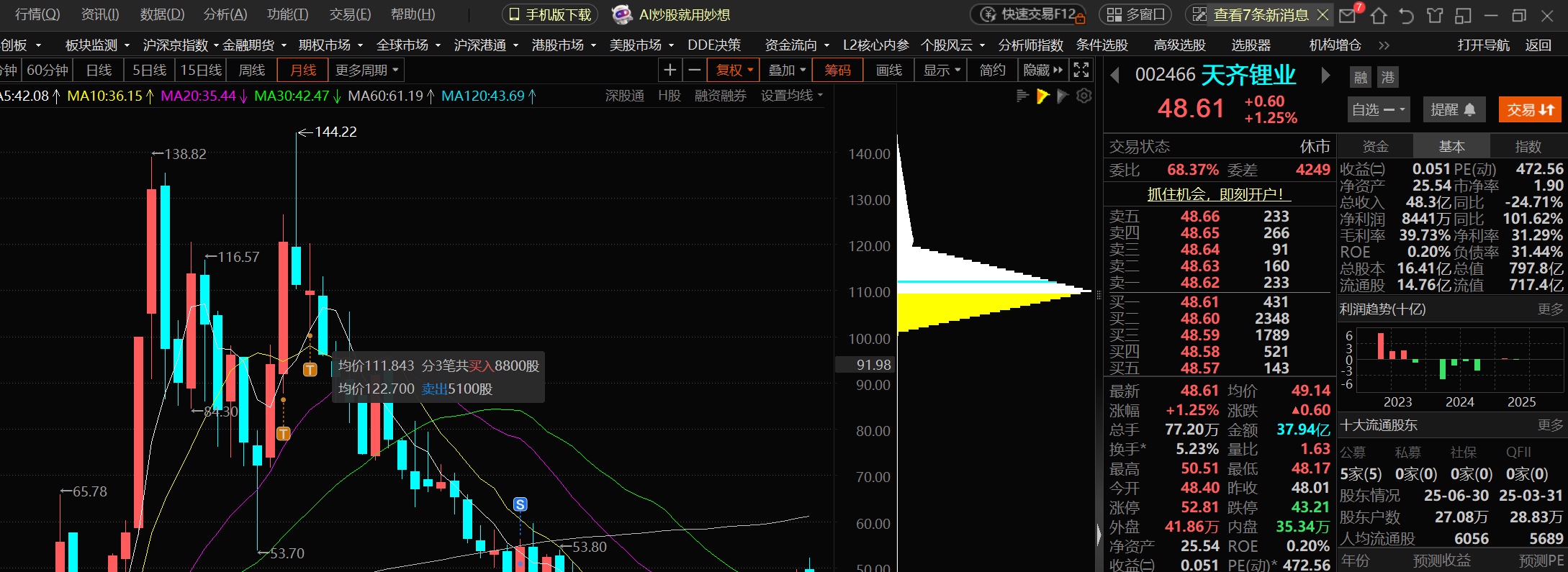Select 月线 monthly period

pos(303,71)
